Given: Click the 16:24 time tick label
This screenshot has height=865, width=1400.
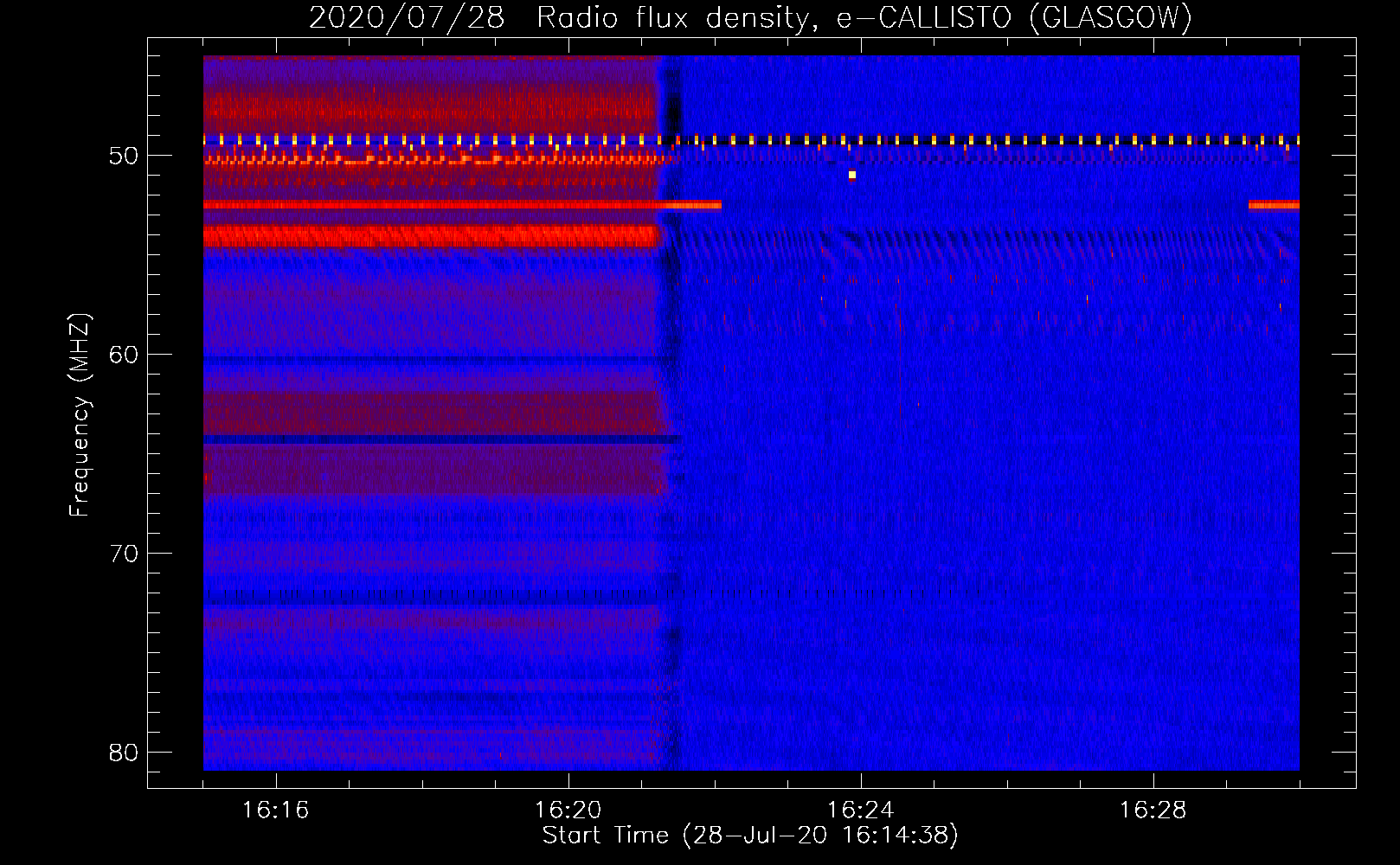Looking at the screenshot, I should pos(860,811).
